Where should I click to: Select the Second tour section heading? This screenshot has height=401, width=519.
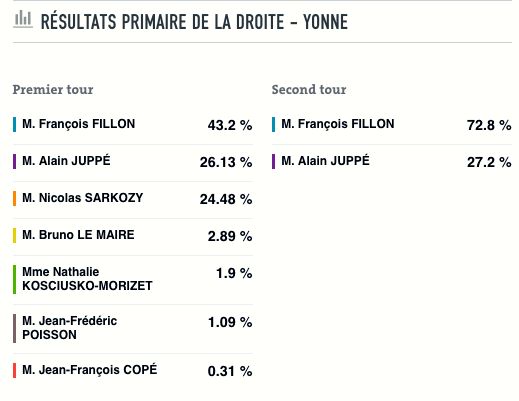(309, 89)
